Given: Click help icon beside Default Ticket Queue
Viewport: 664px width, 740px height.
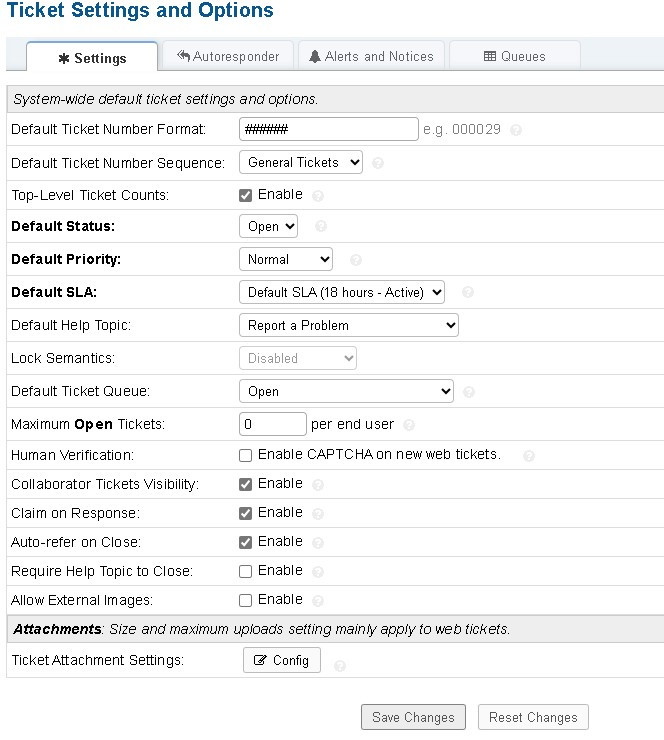Looking at the screenshot, I should pos(469,392).
